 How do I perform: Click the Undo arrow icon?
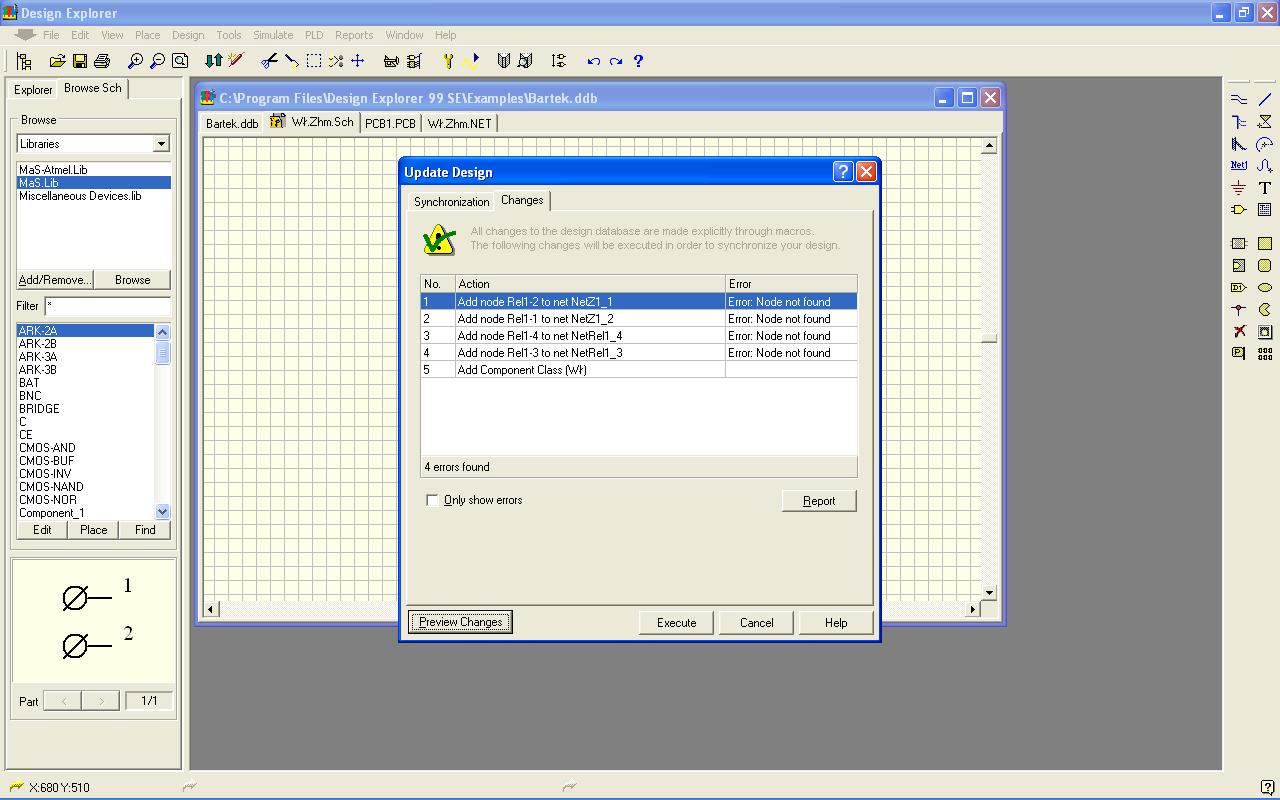click(x=594, y=61)
